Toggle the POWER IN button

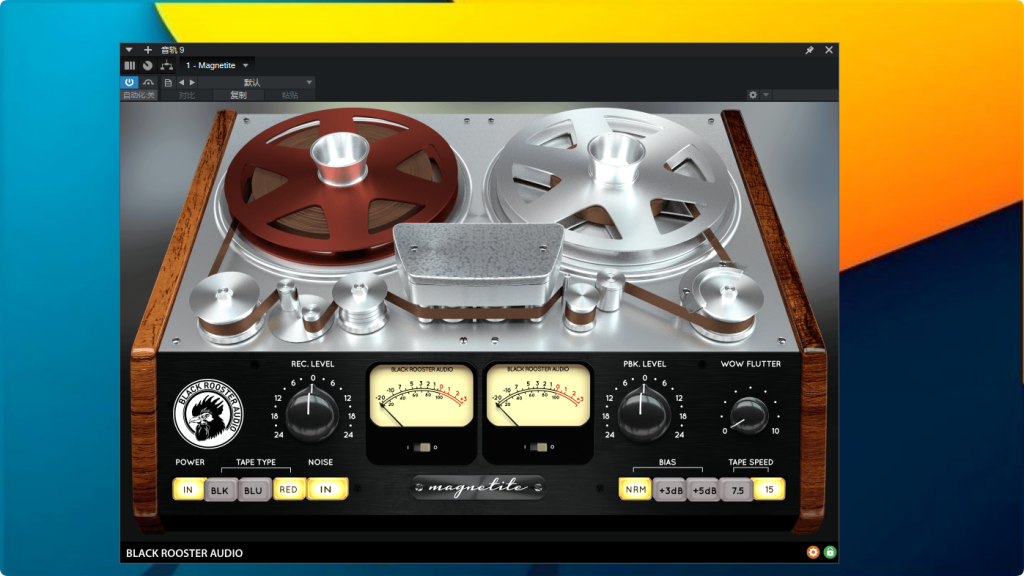tap(188, 489)
